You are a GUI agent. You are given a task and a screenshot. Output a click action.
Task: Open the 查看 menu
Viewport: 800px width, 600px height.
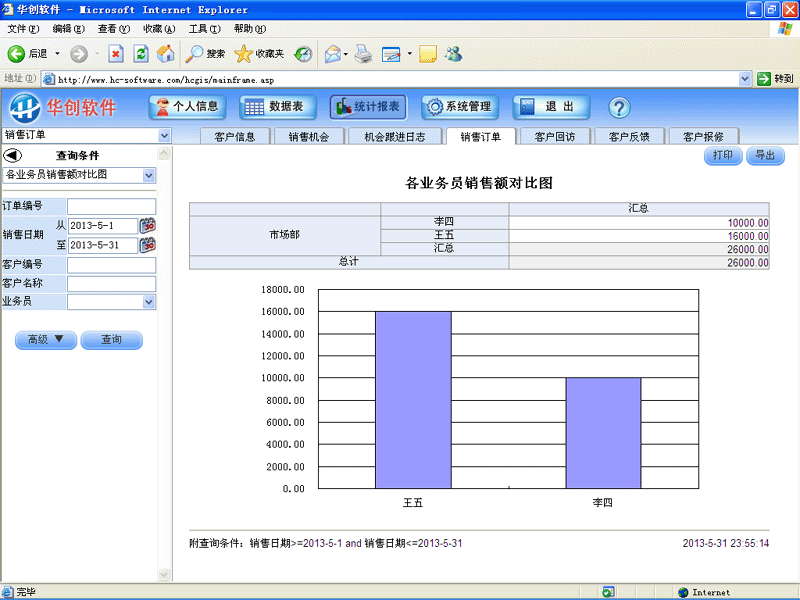tap(114, 29)
